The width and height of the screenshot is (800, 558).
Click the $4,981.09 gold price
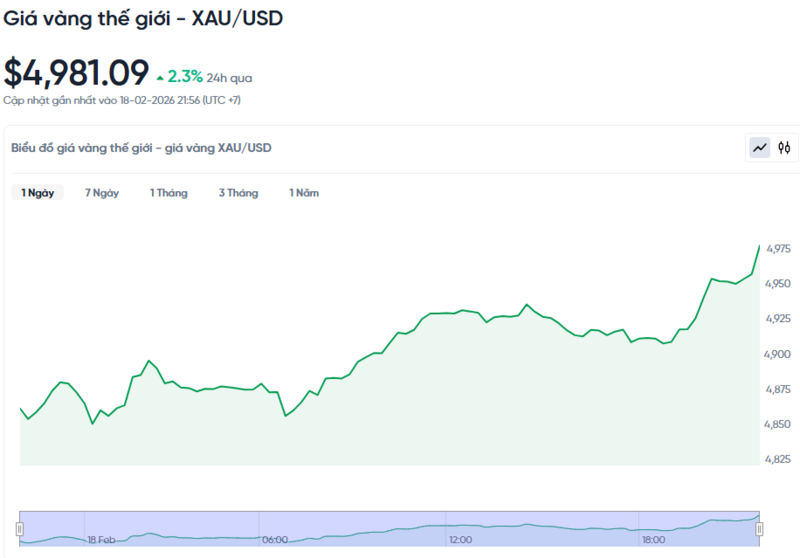pos(76,72)
